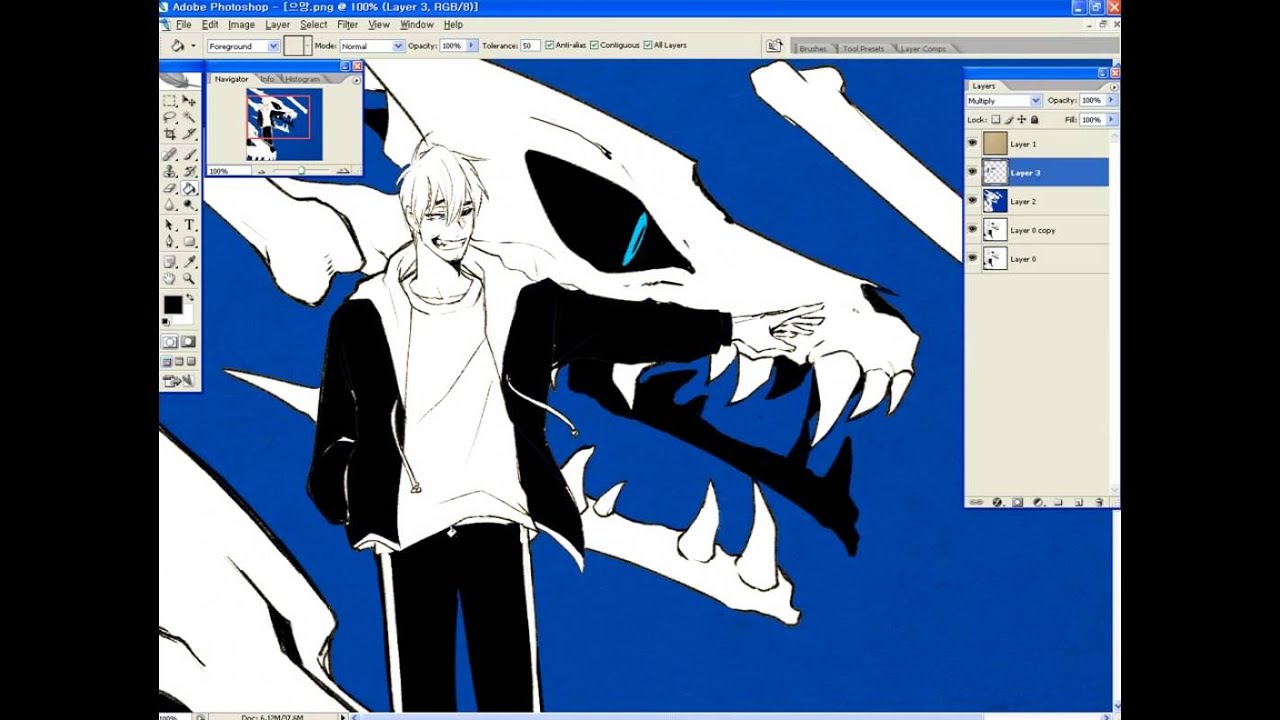The image size is (1280, 720).
Task: Select the Magic Wand tool
Action: click(189, 117)
